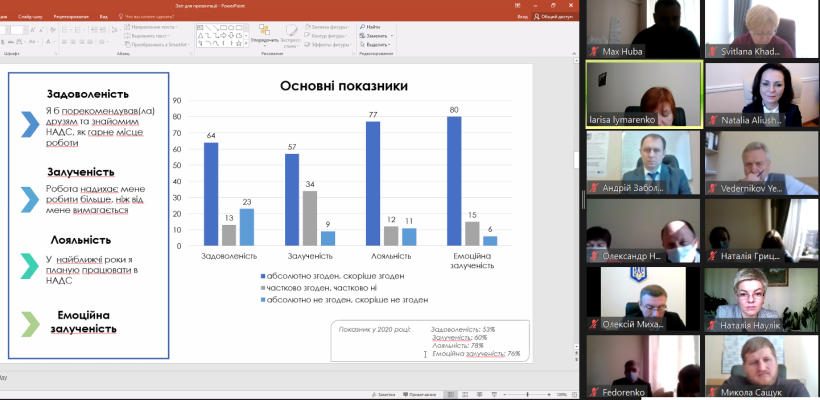Decrease the list indent level
This screenshot has height=400, width=820.
93,30
